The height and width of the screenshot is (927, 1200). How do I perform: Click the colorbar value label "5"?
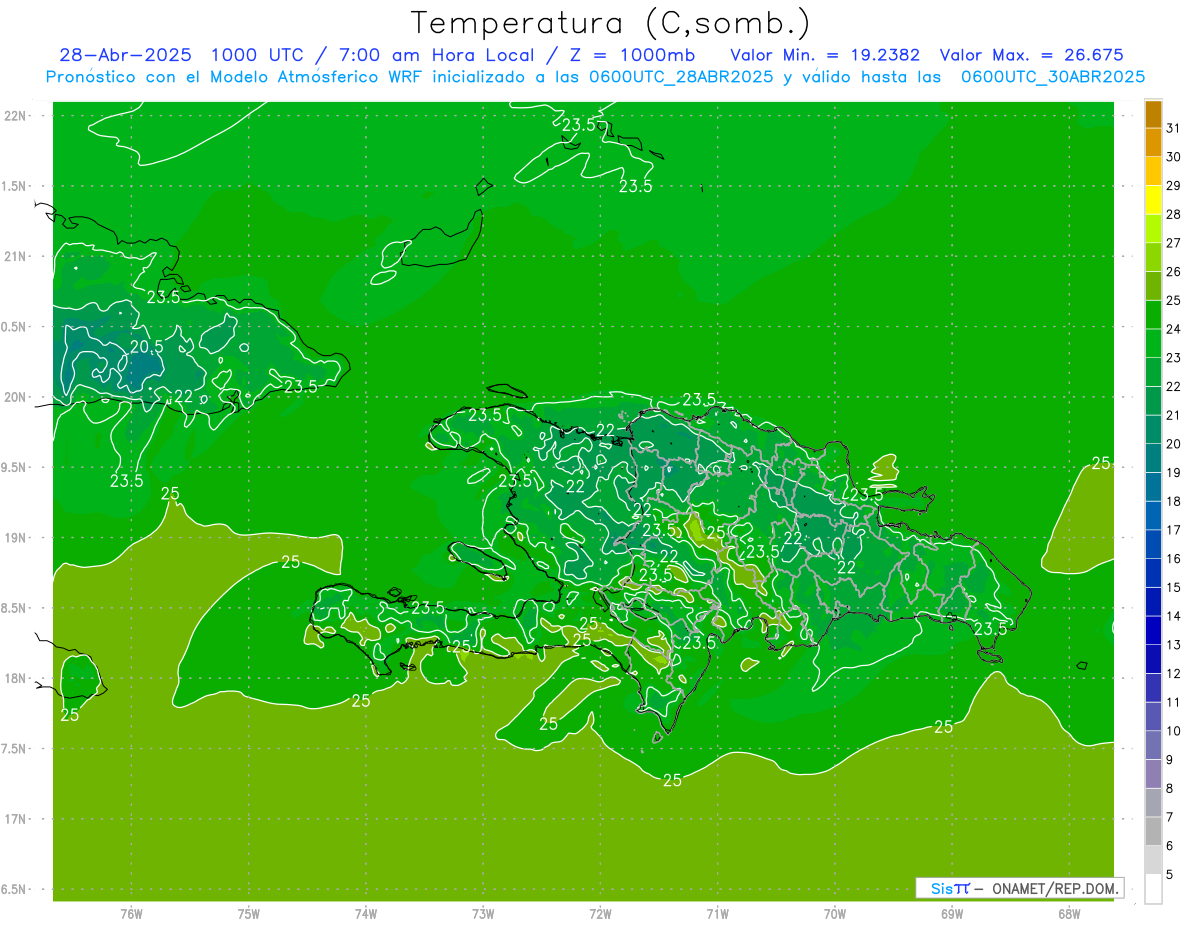(x=1170, y=875)
